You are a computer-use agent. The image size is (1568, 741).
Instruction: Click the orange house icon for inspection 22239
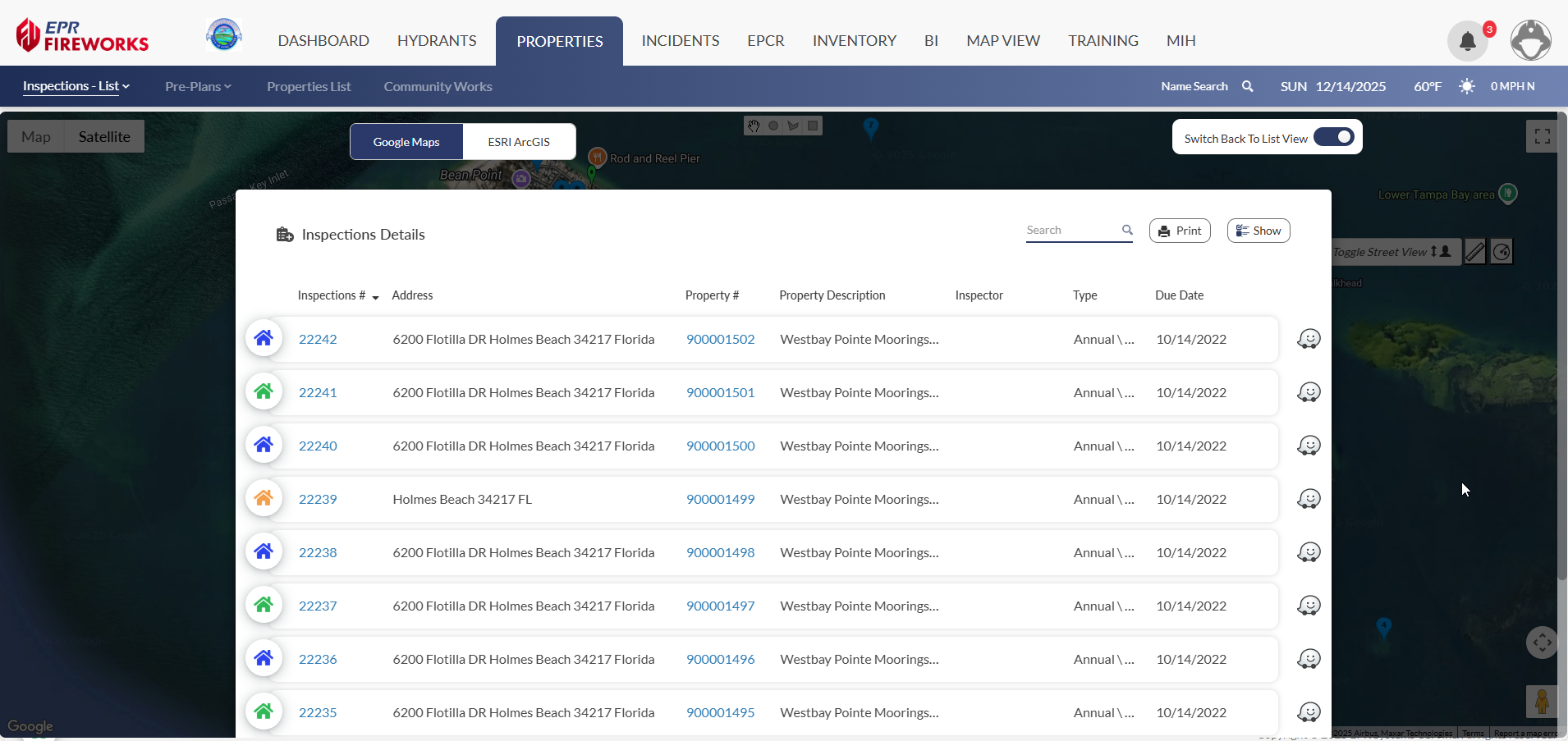[x=264, y=498]
